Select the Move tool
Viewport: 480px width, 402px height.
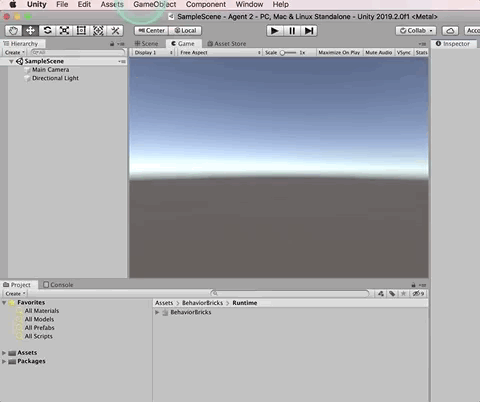coord(30,31)
